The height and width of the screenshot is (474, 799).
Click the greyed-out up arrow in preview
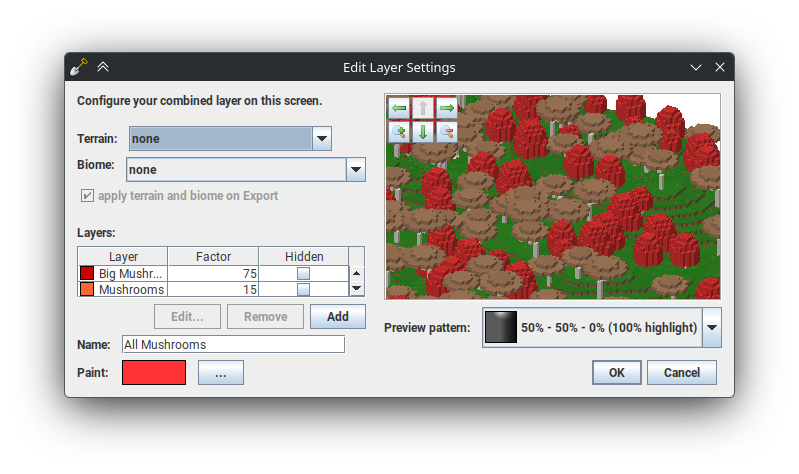[423, 108]
